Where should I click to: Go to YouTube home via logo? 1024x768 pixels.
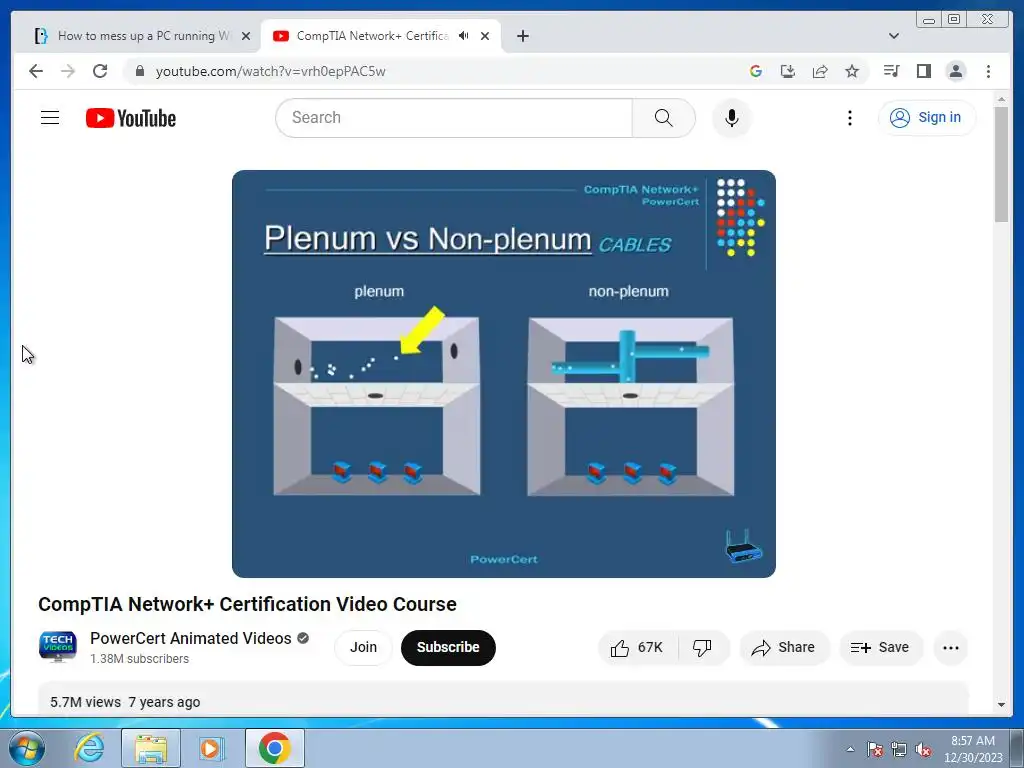click(x=131, y=118)
